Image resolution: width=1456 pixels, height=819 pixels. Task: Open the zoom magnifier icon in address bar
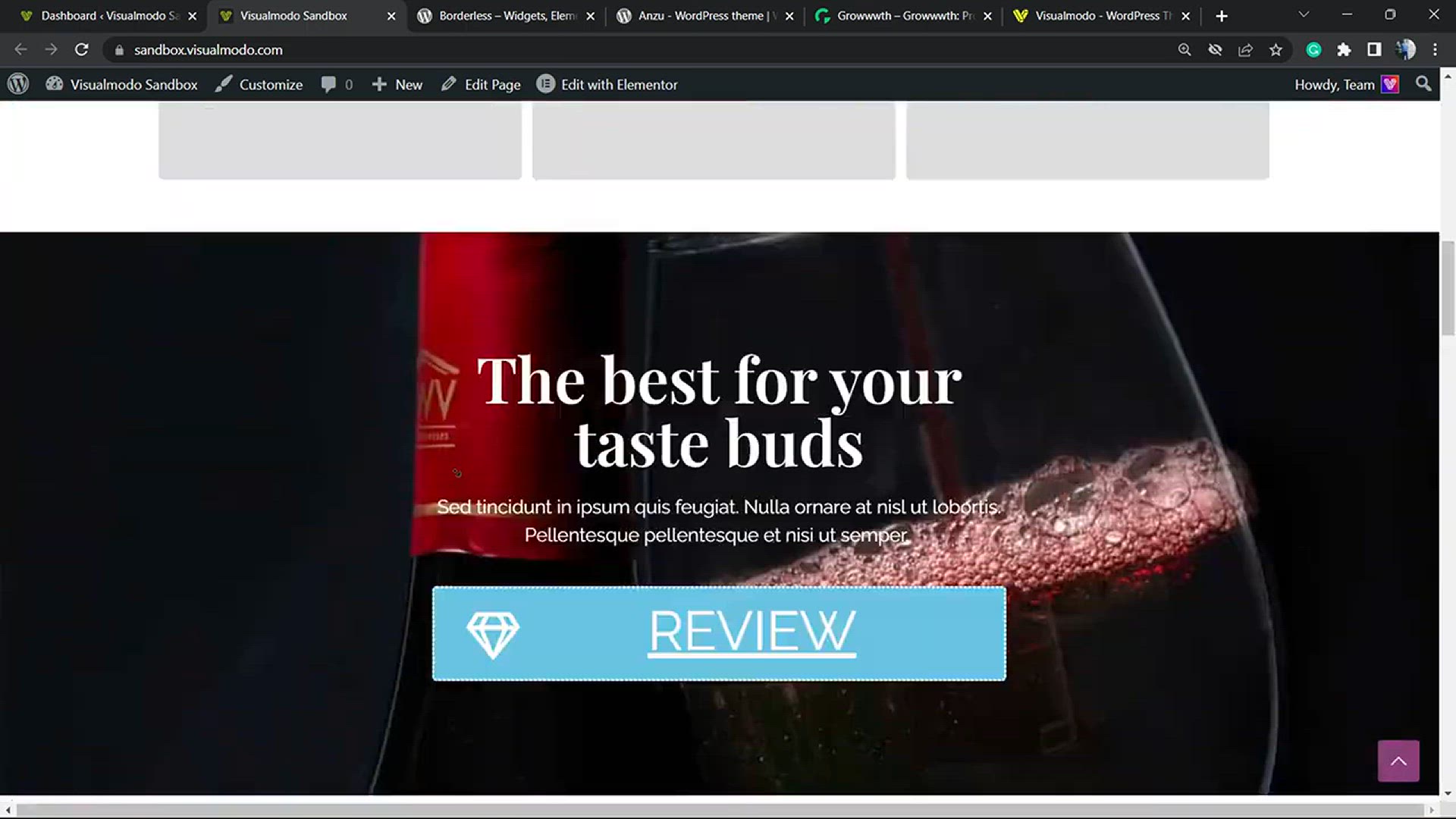1185,49
